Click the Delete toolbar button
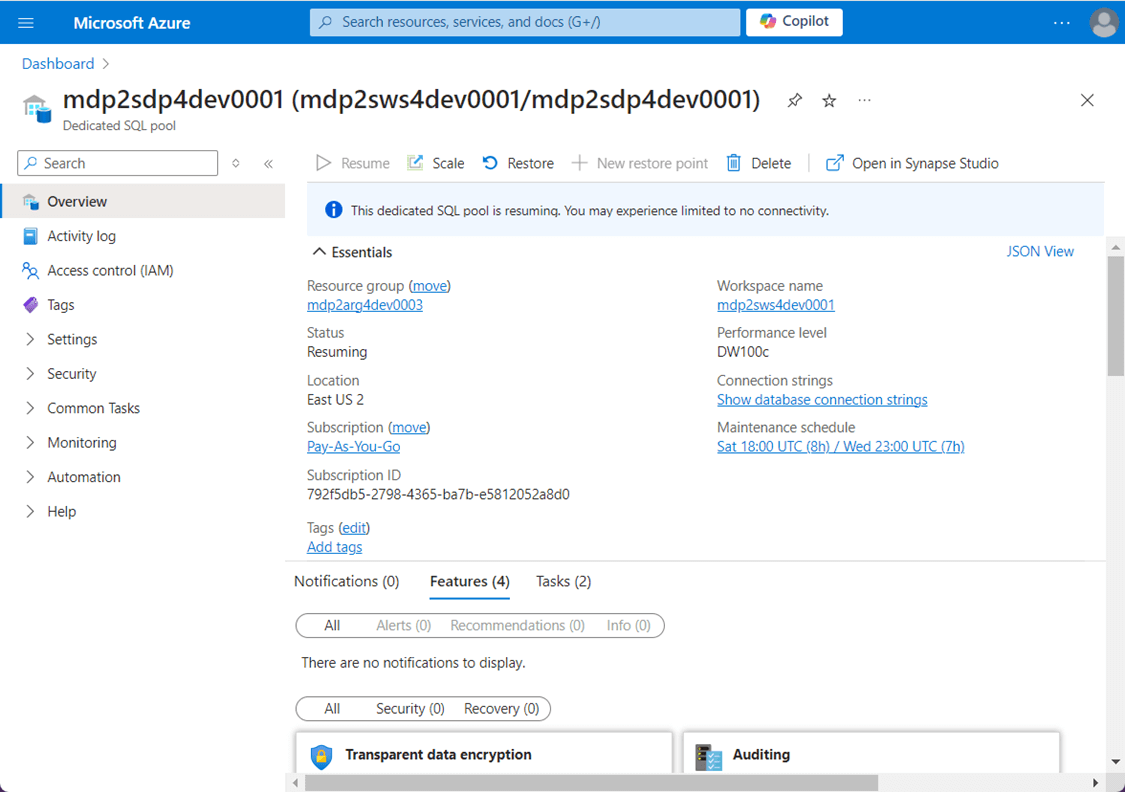This screenshot has height=792, width=1125. click(x=758, y=163)
